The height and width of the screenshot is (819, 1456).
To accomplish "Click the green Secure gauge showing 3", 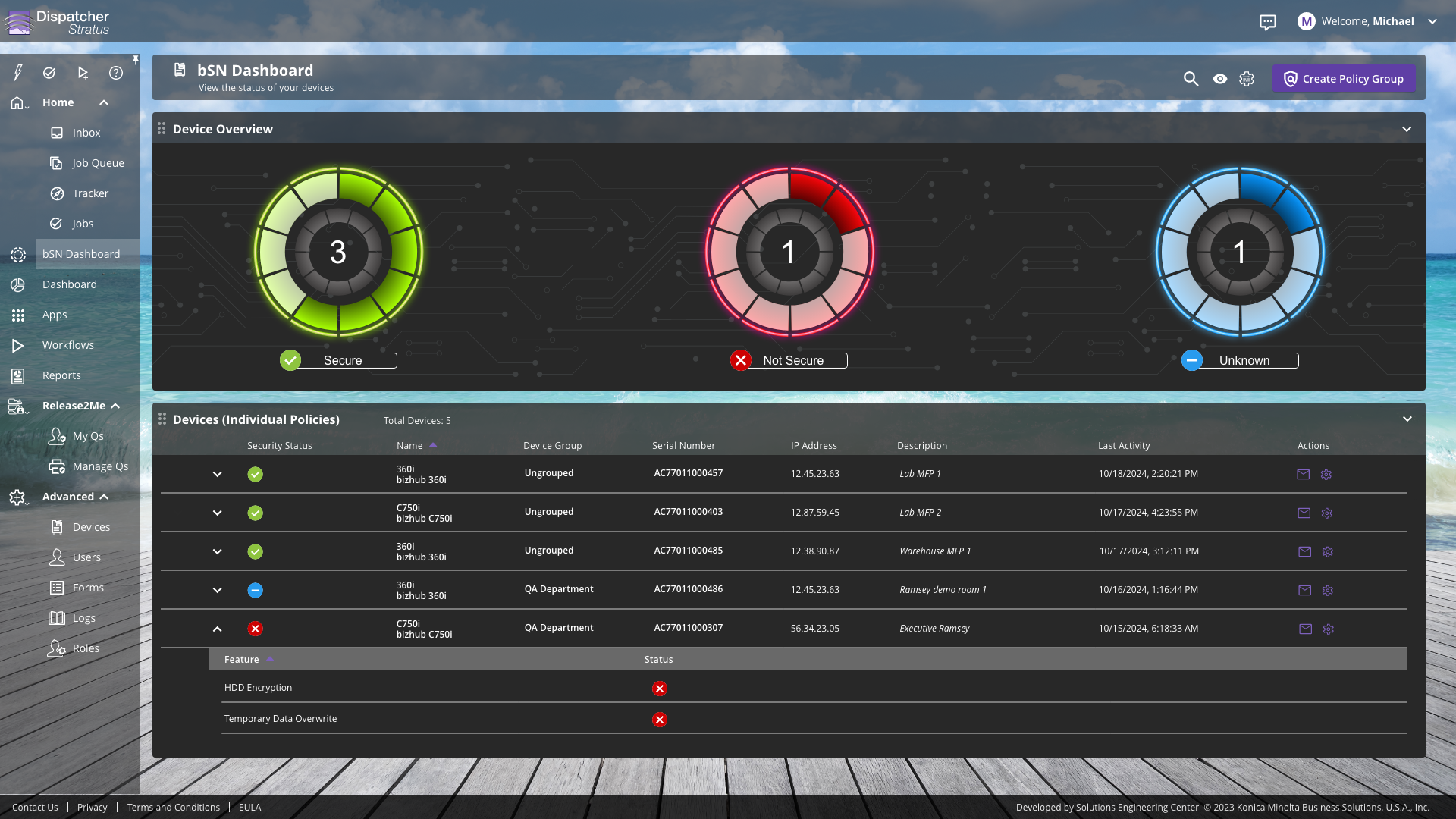I will (338, 252).
